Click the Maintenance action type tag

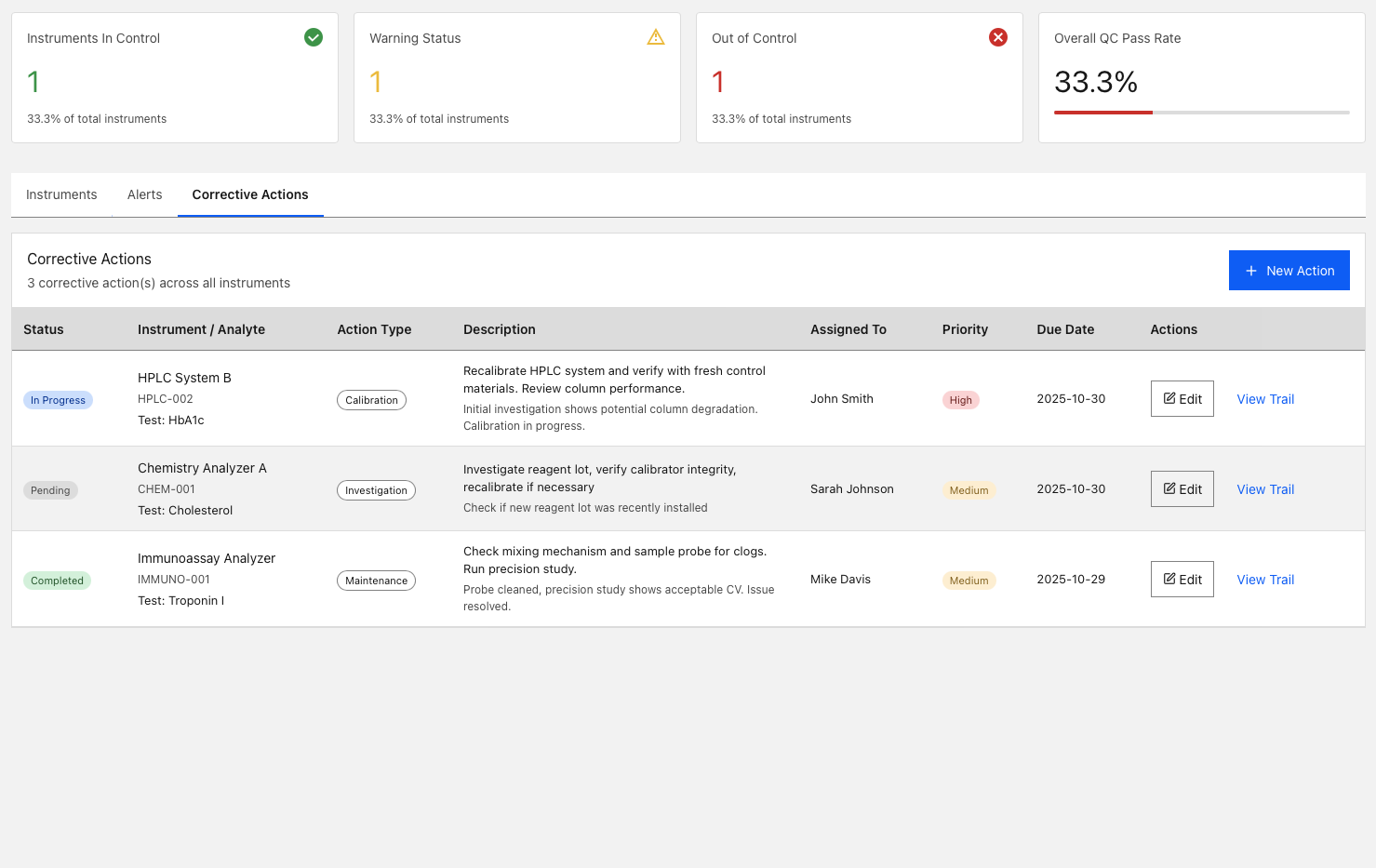coord(376,581)
